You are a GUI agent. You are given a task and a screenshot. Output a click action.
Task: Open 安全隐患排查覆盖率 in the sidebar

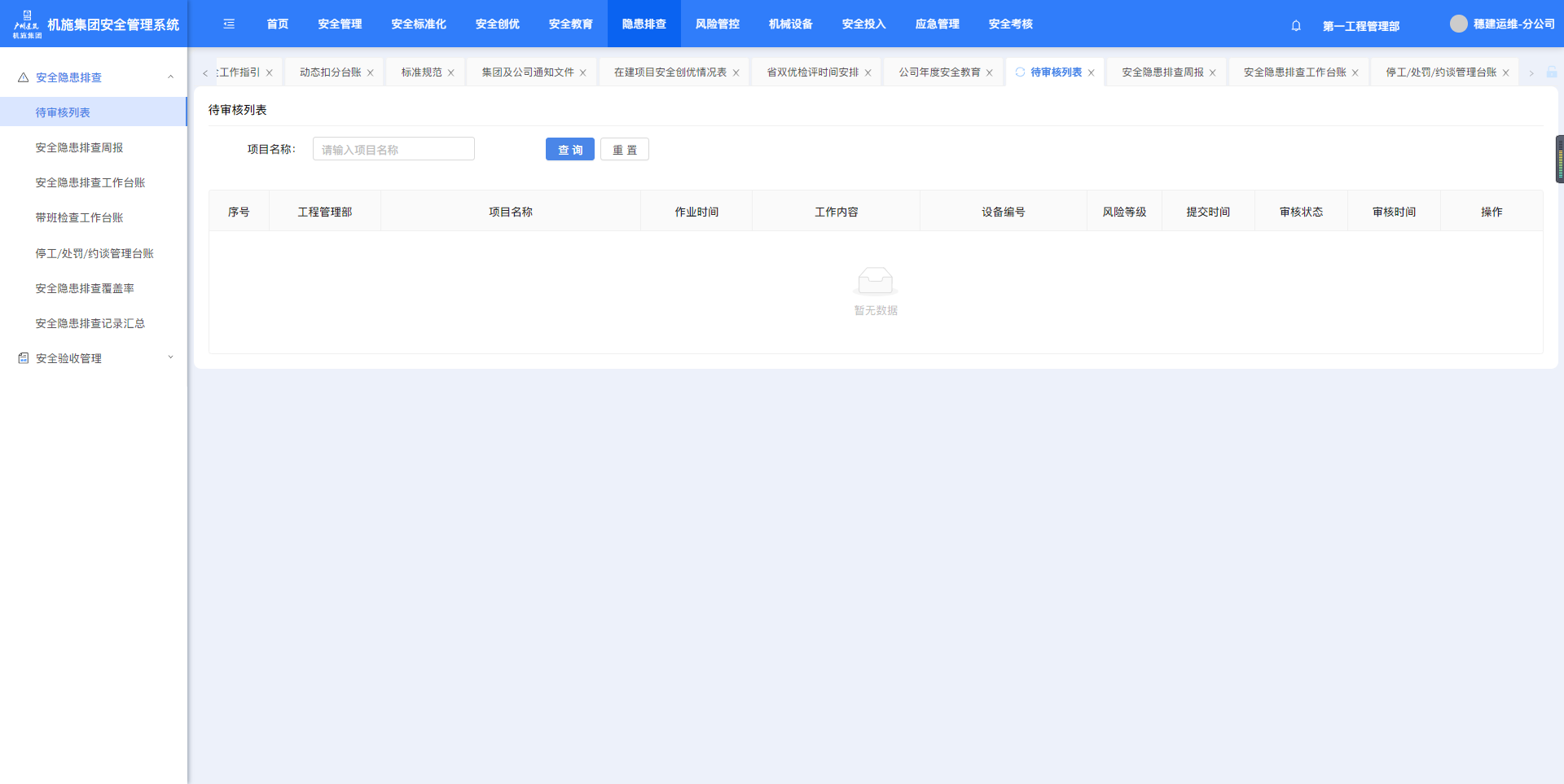click(85, 288)
